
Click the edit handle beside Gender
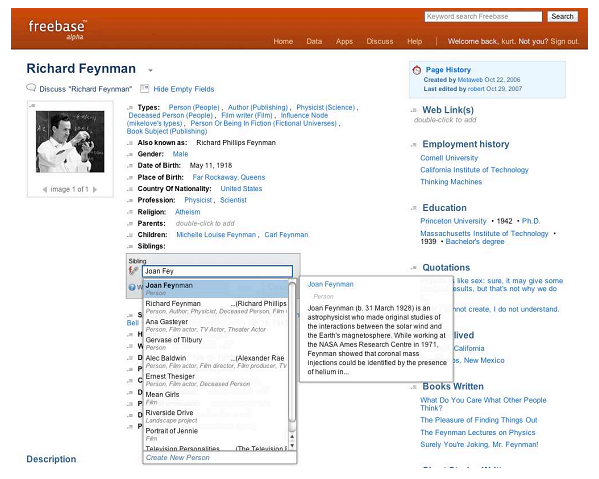[x=130, y=155]
